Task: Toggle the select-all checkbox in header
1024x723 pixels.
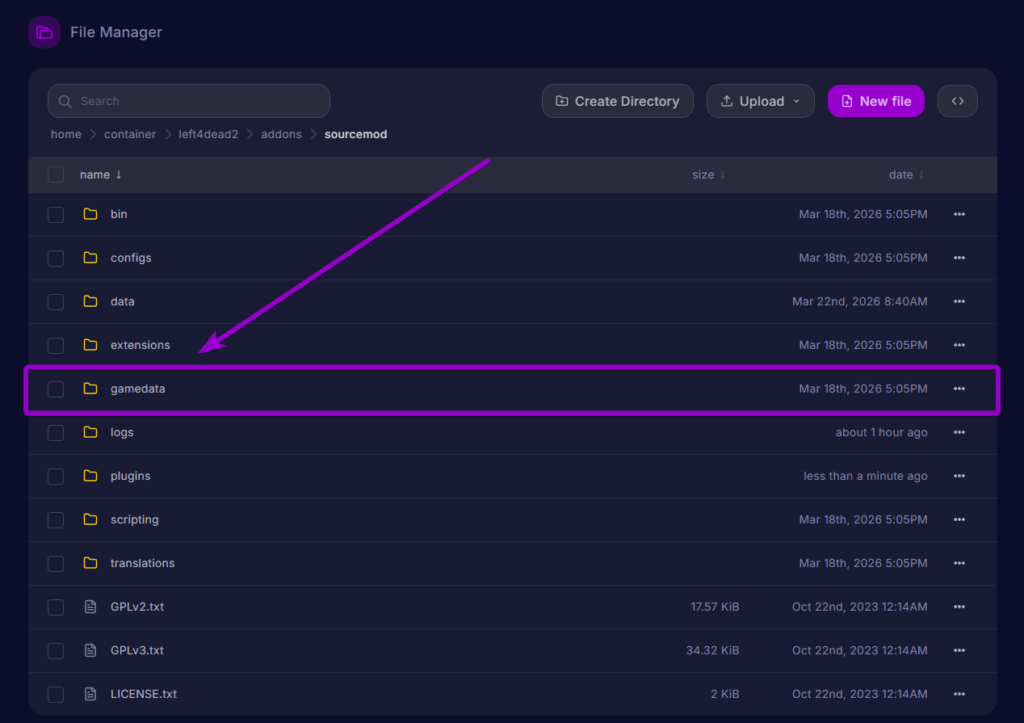Action: point(56,175)
